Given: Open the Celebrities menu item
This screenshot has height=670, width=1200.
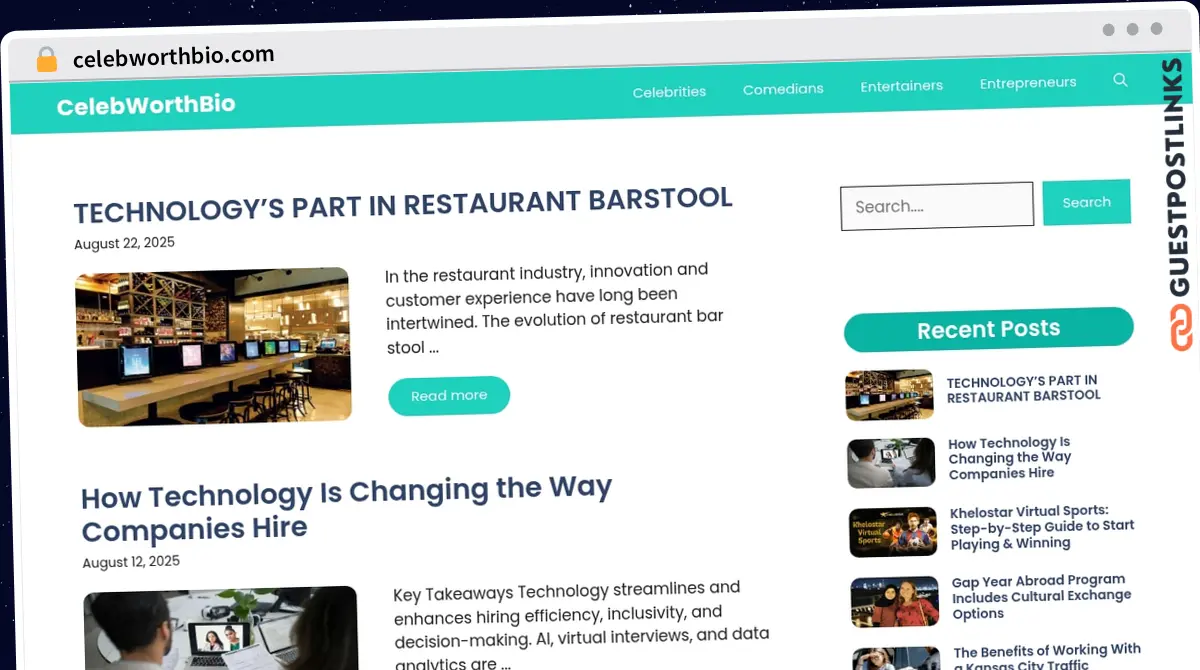Looking at the screenshot, I should tap(669, 91).
